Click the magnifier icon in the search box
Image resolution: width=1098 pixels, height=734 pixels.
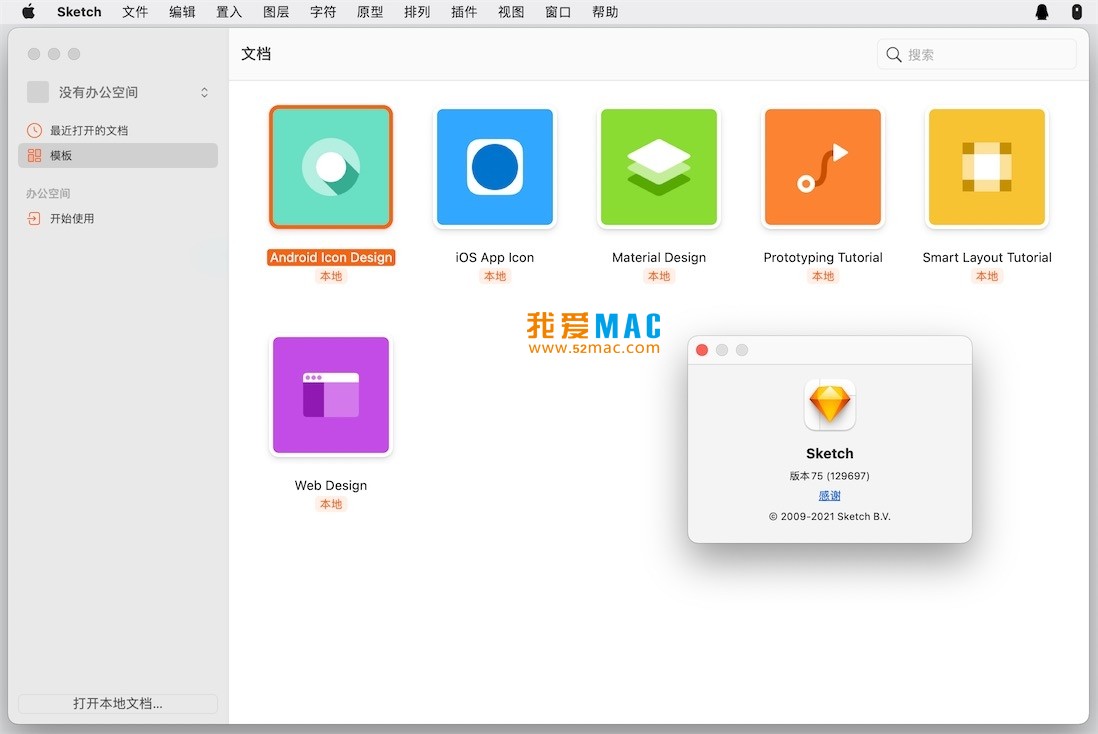pyautogui.click(x=893, y=54)
